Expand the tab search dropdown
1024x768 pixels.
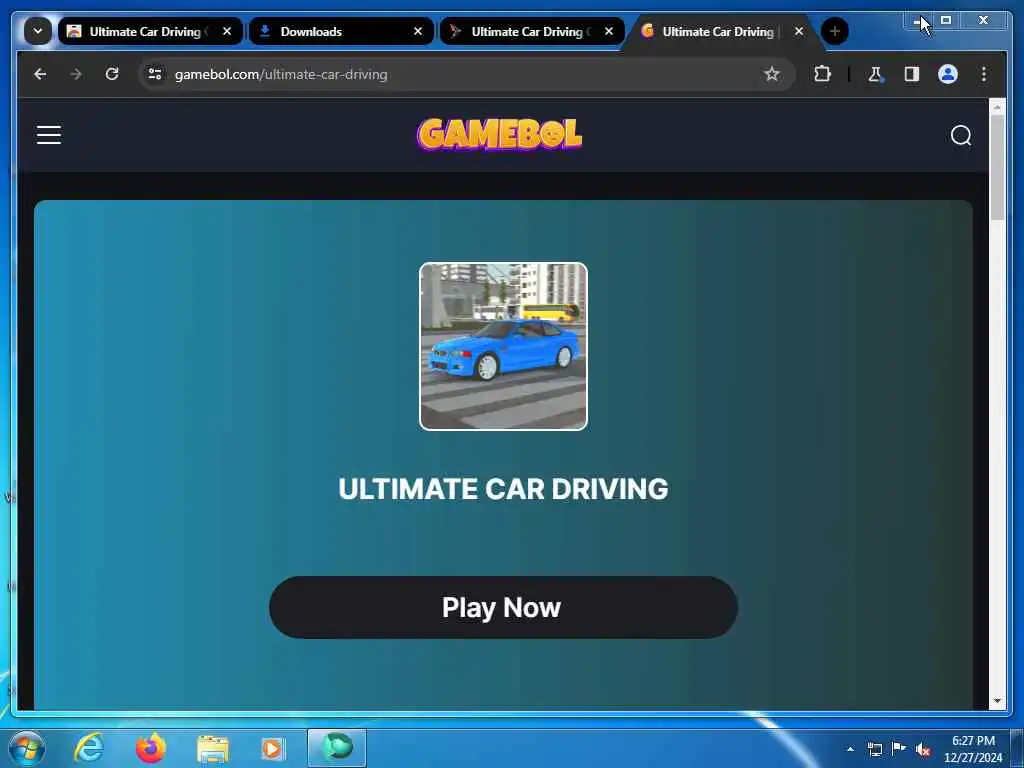coord(38,31)
